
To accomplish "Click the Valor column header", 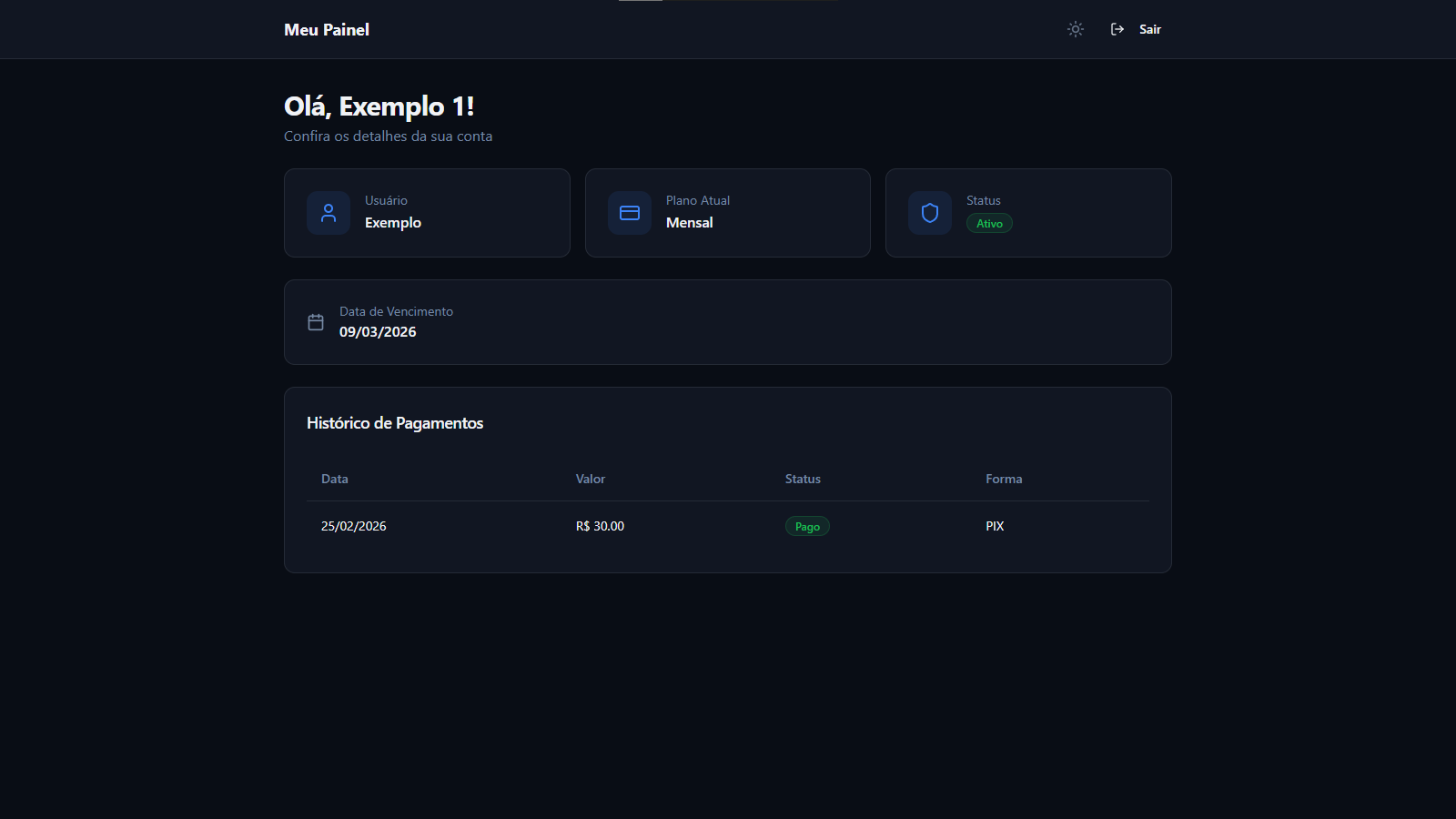I will point(591,479).
